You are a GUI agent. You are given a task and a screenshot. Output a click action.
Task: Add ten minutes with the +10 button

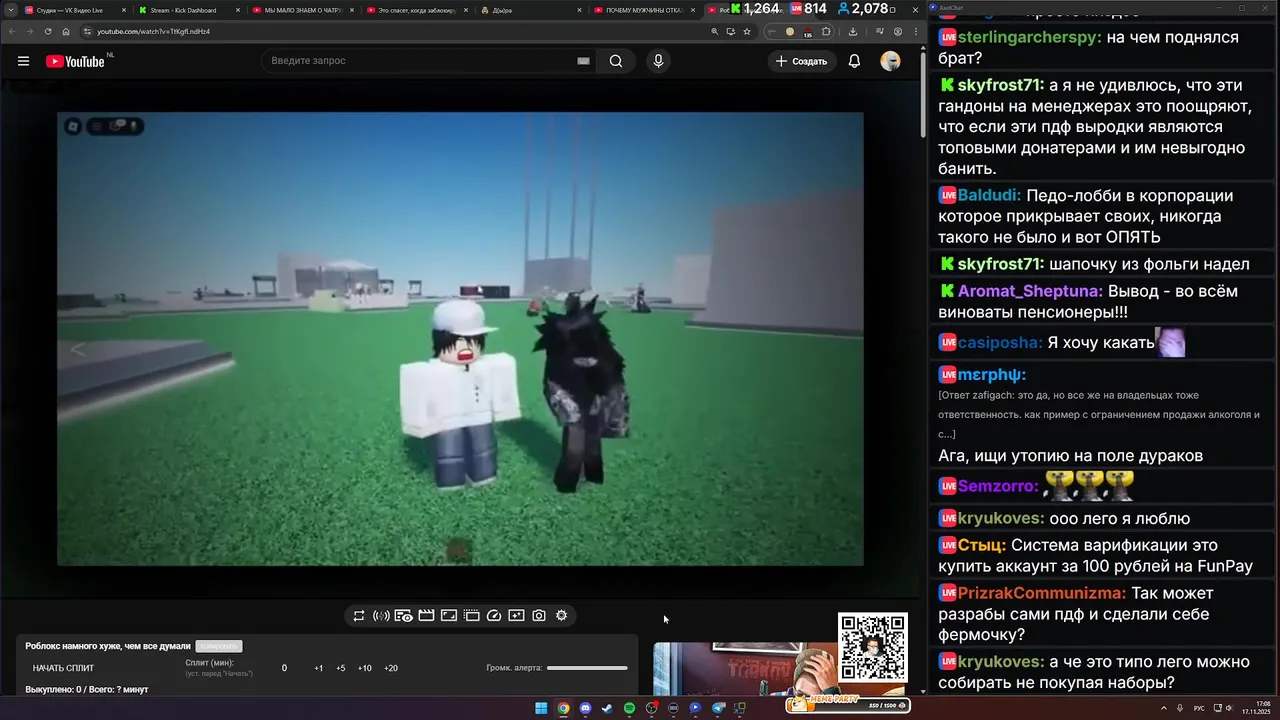(365, 668)
